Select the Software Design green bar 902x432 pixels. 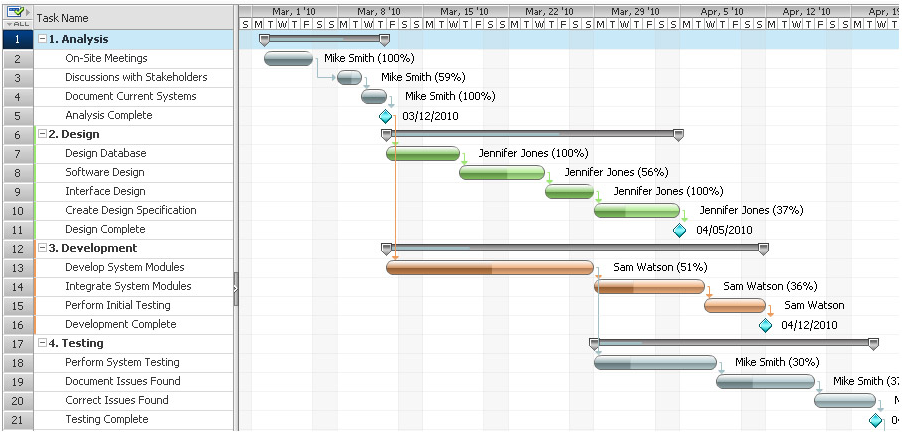pos(502,172)
